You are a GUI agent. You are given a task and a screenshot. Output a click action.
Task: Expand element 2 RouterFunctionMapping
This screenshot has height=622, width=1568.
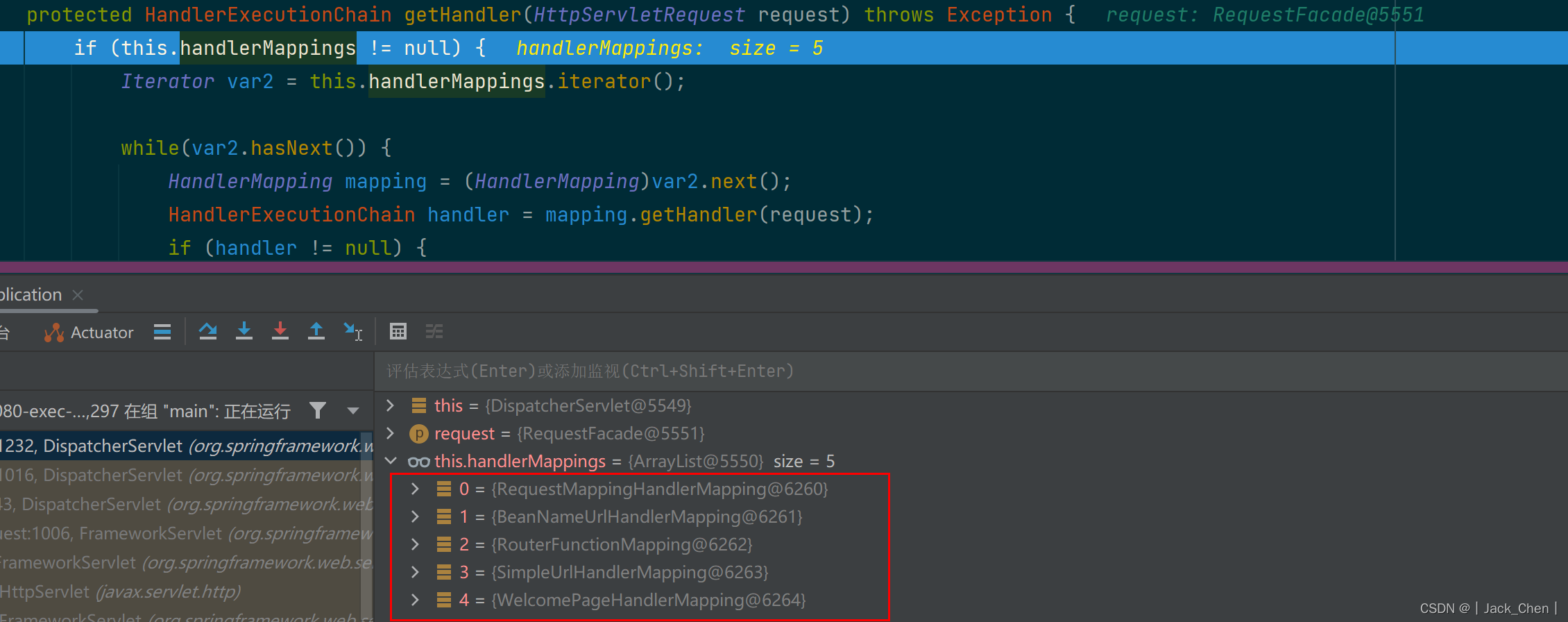(x=415, y=544)
